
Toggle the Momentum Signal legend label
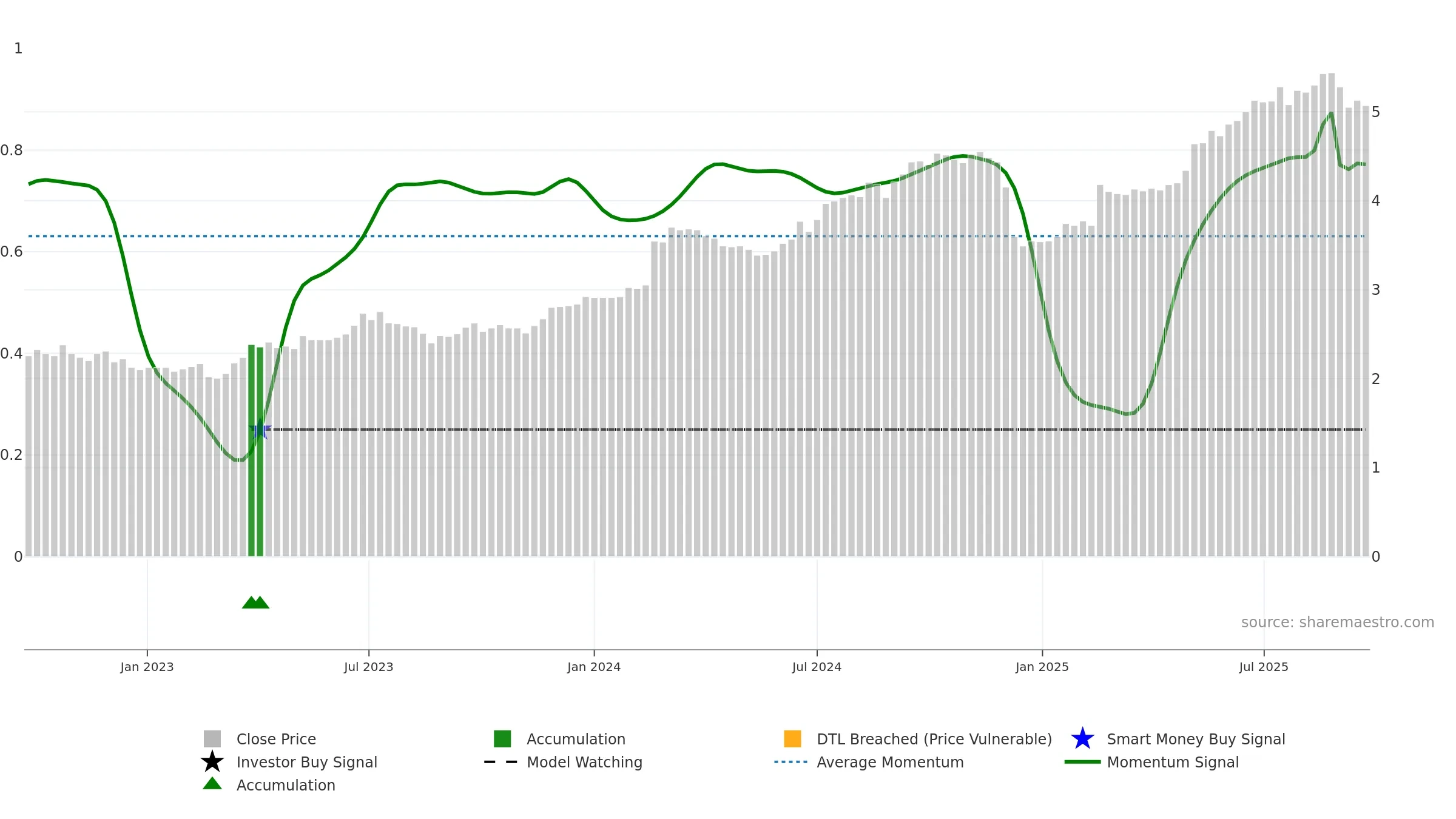[x=1173, y=762]
